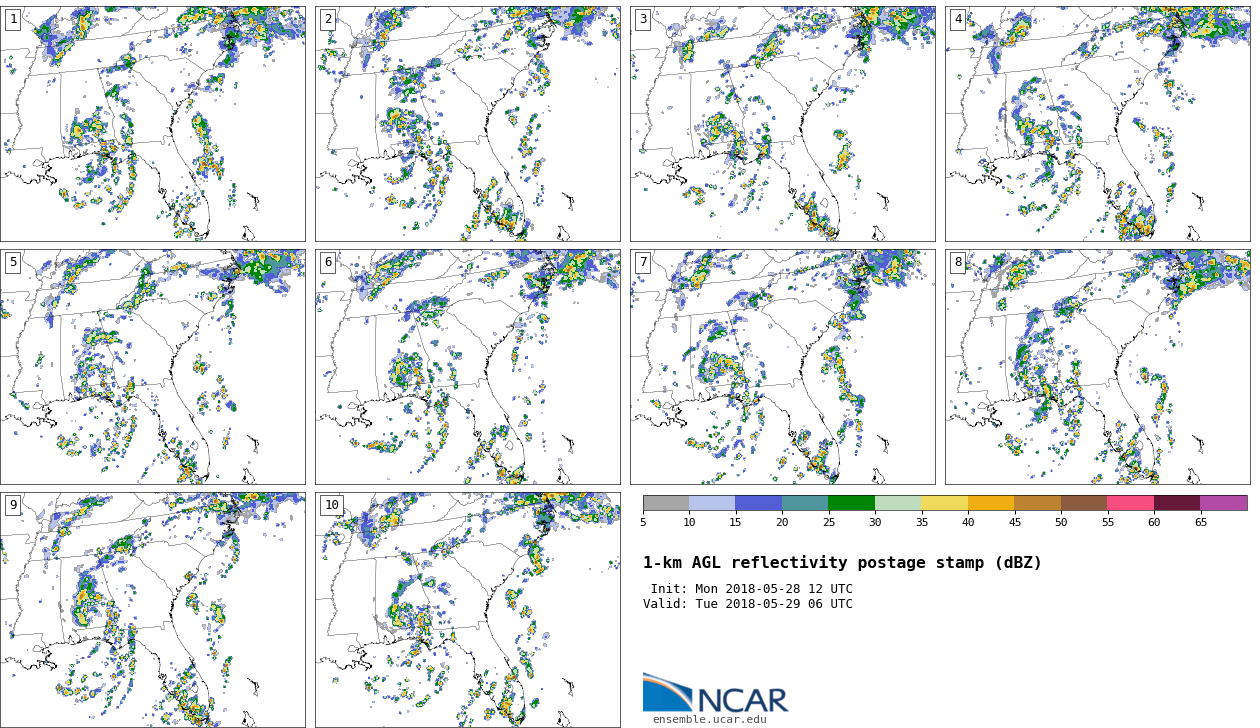Image resolution: width=1260 pixels, height=728 pixels.
Task: Open the member 8 map panel
Action: click(x=1097, y=367)
